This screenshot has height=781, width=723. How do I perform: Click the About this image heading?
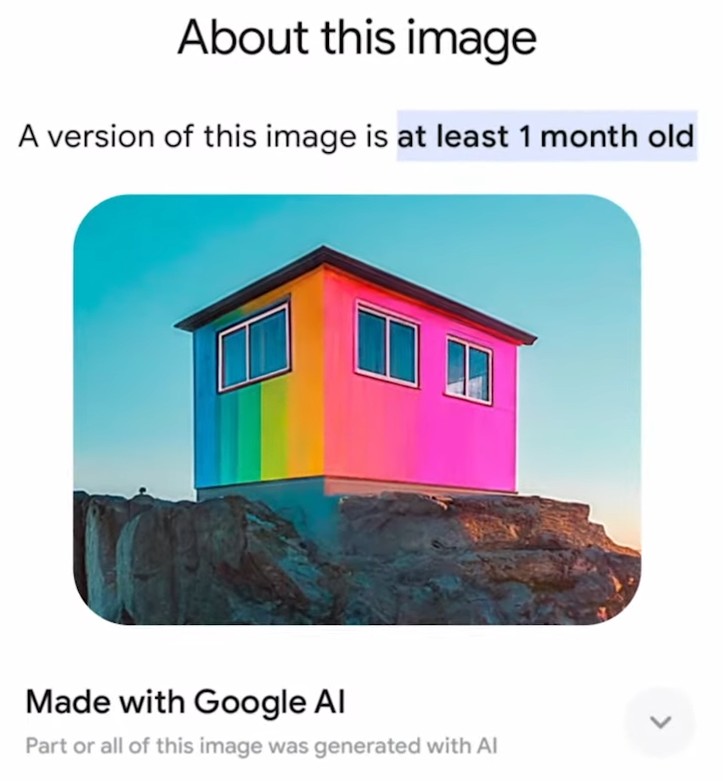pos(357,40)
